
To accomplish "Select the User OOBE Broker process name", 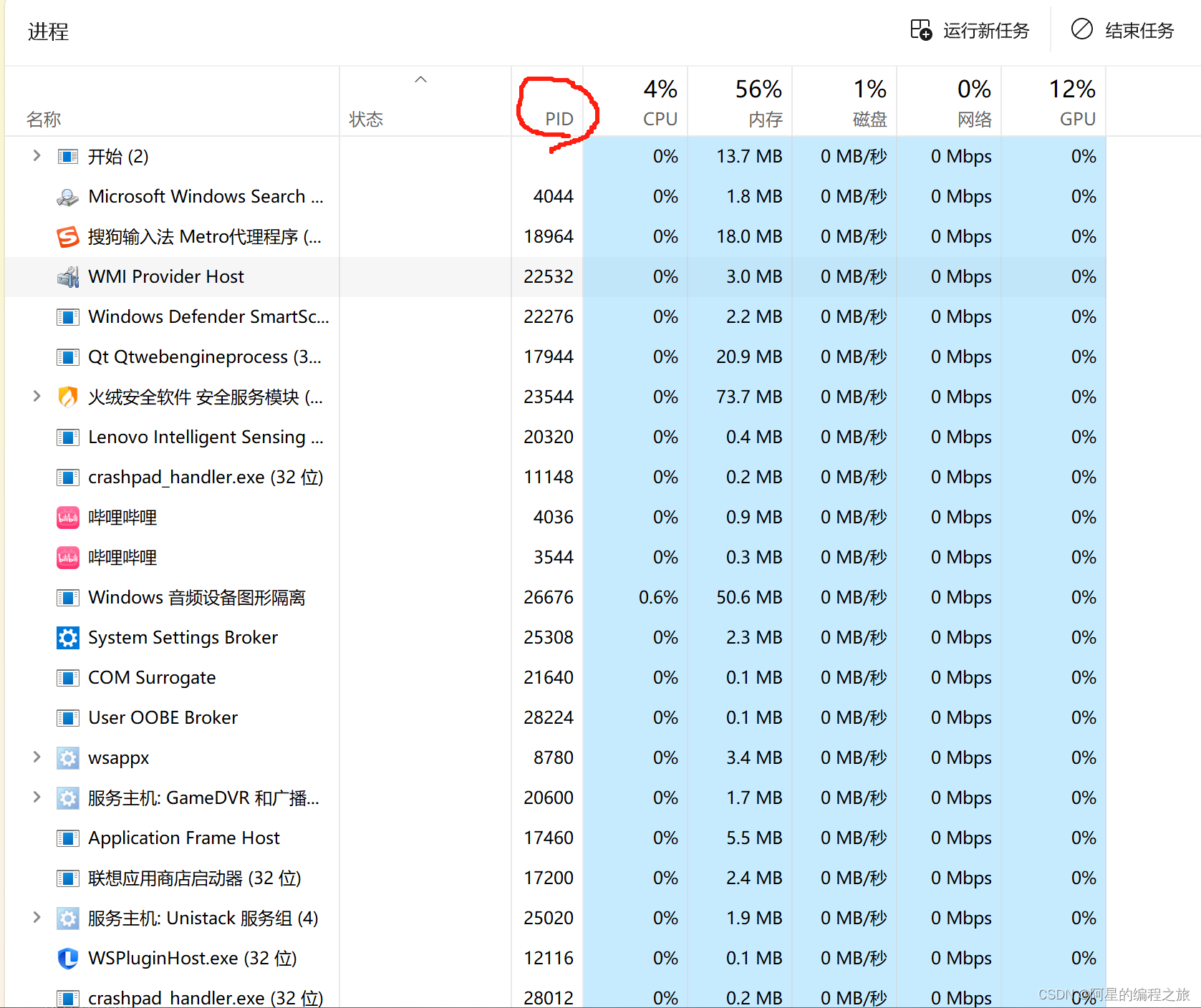I will (163, 718).
